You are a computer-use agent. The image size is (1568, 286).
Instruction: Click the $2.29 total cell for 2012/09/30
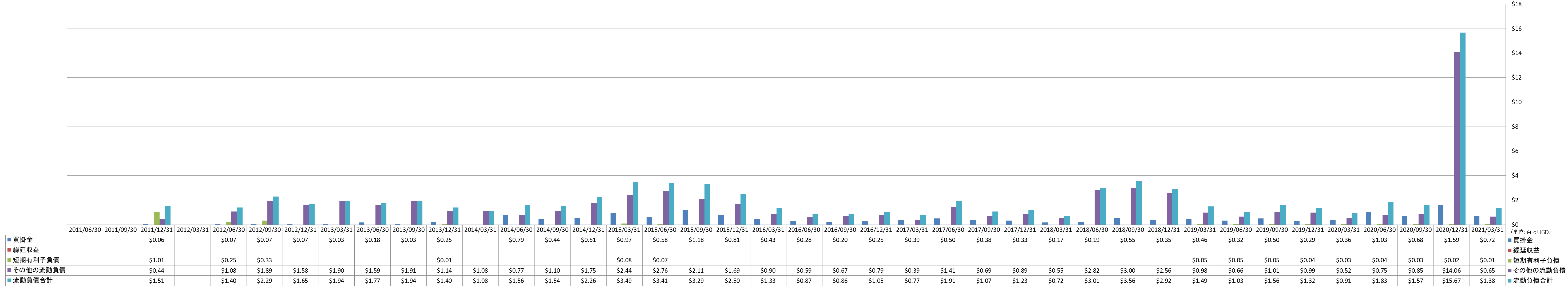click(x=265, y=280)
